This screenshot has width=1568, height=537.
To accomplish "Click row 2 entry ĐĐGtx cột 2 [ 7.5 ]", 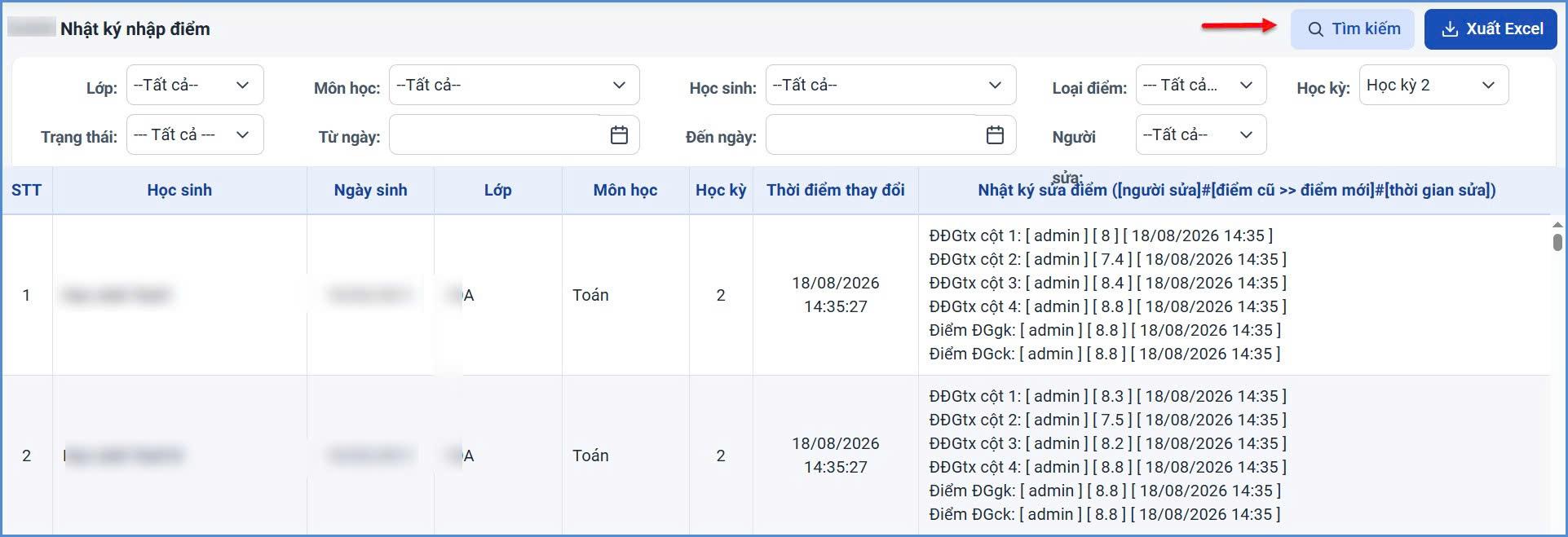I will [1108, 420].
